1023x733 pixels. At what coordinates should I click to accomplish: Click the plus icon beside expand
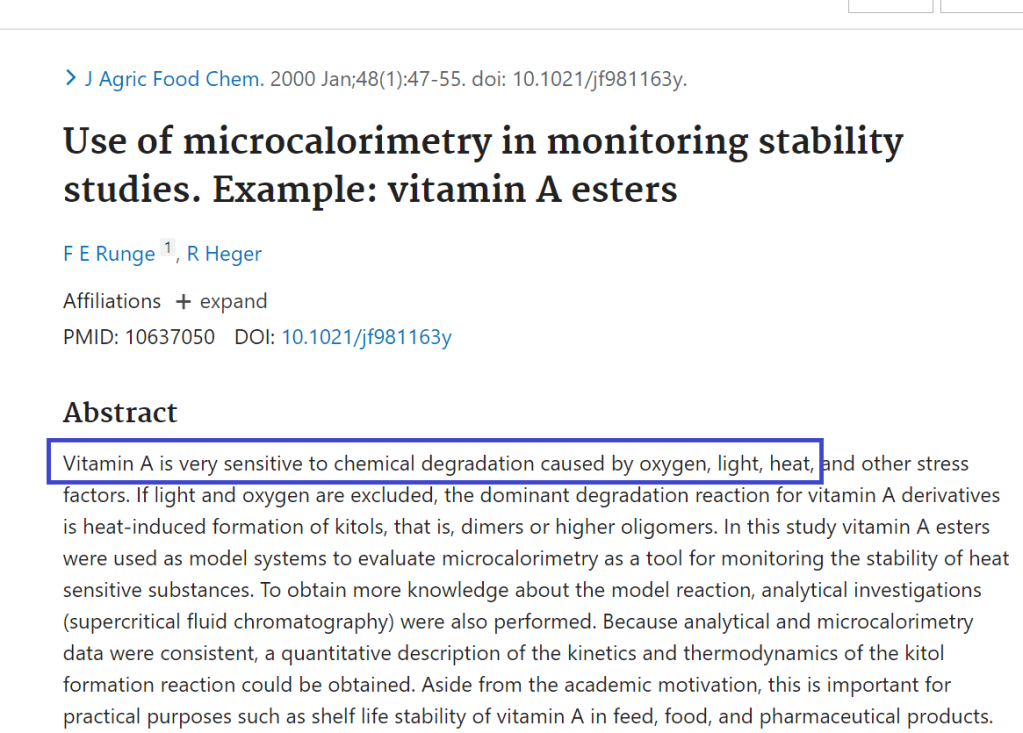(183, 302)
